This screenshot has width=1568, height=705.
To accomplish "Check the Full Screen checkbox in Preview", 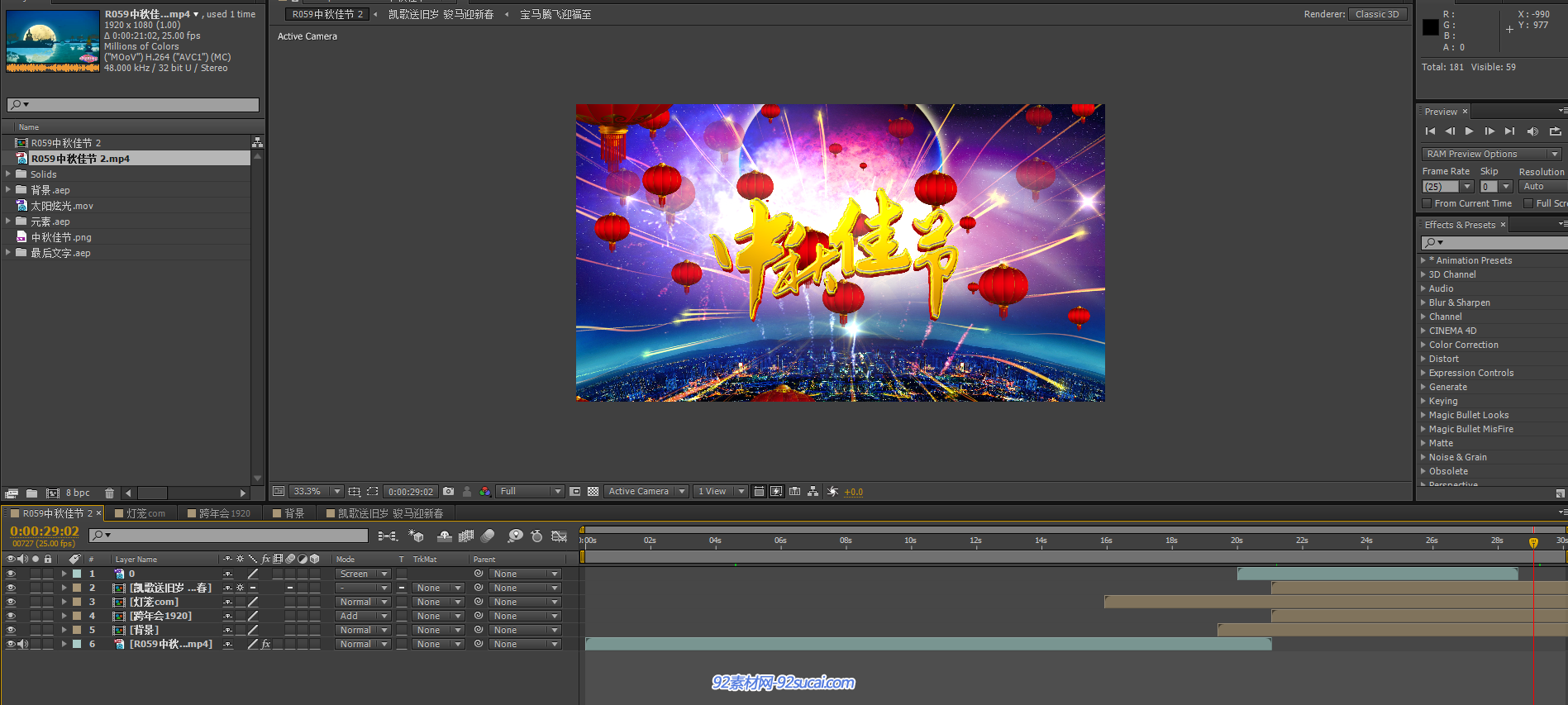I will [1528, 203].
